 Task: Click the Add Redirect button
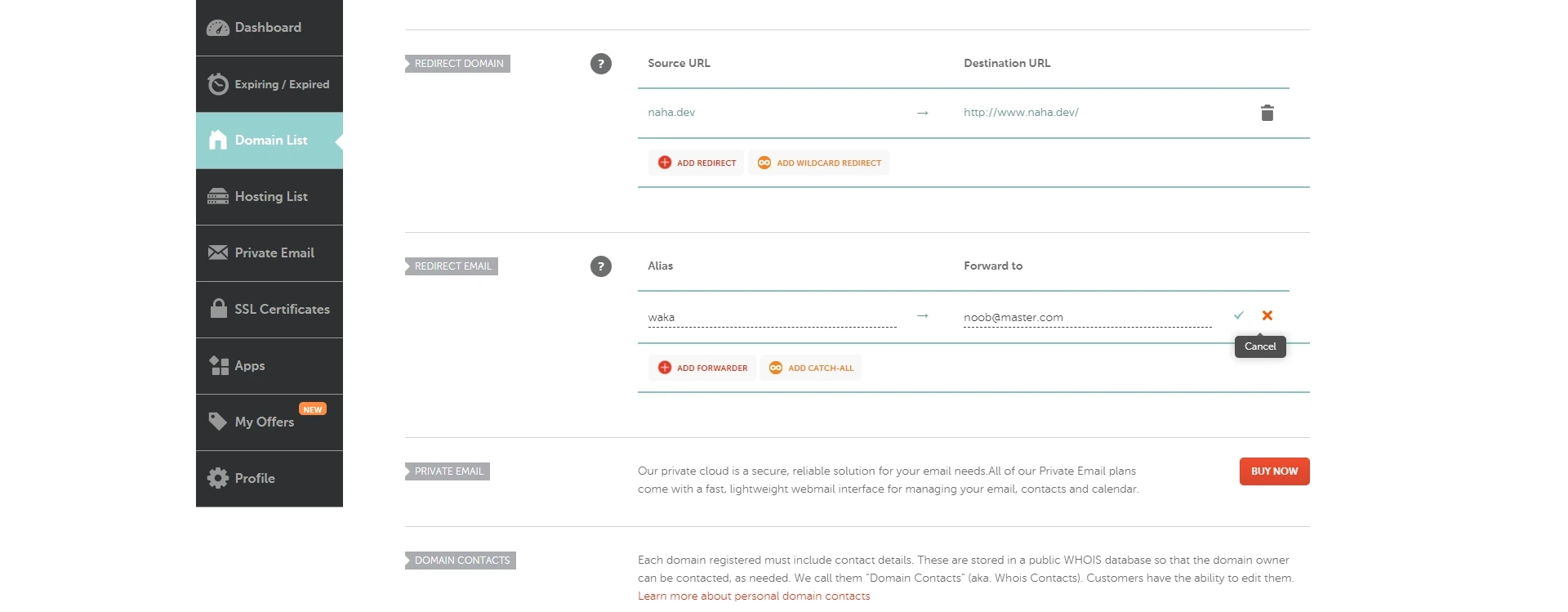click(x=697, y=163)
